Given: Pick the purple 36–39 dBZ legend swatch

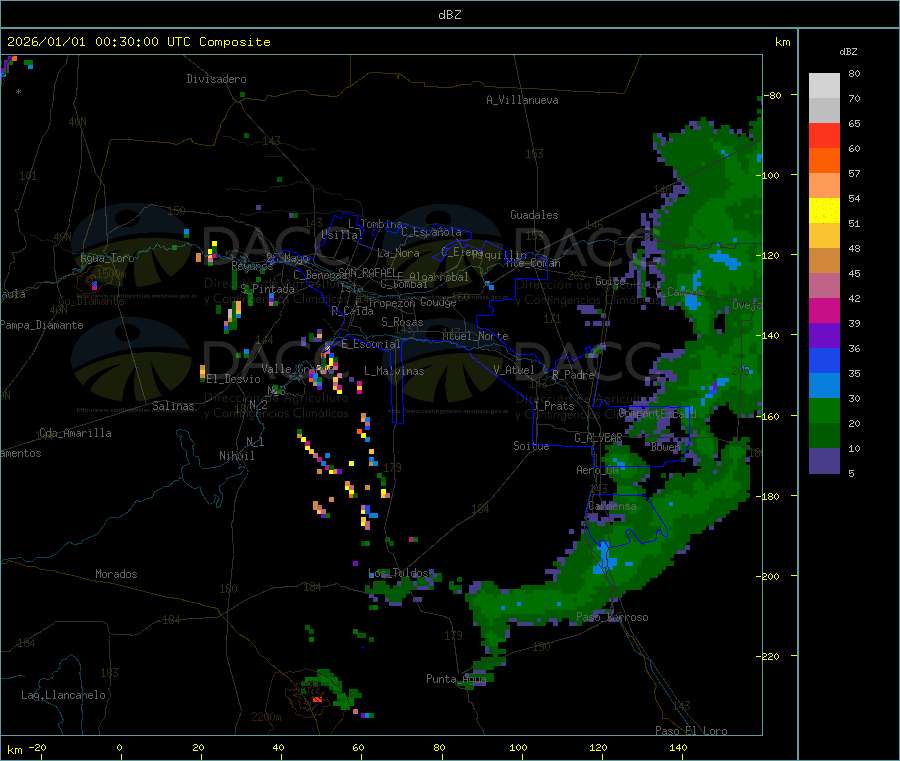Looking at the screenshot, I should (824, 336).
